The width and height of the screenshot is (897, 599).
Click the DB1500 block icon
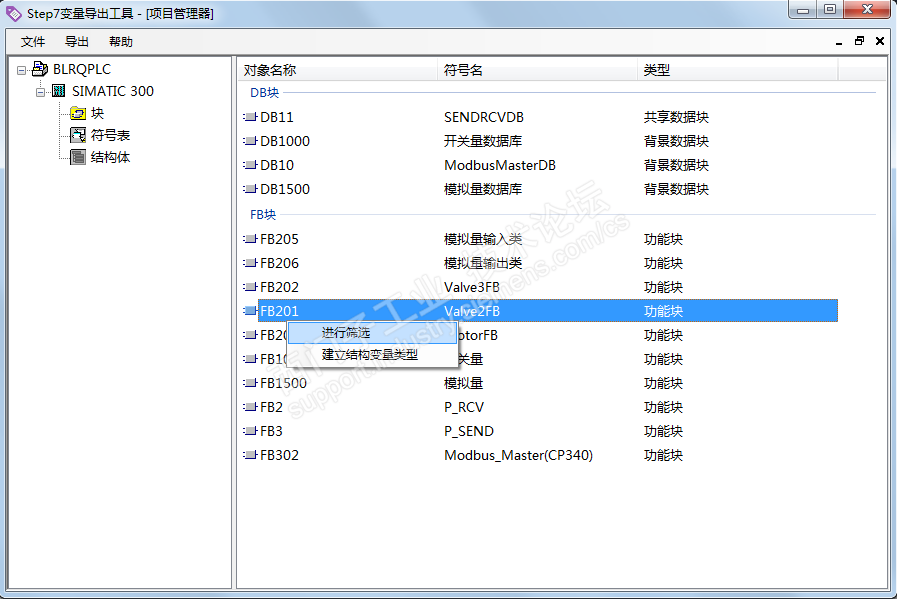(x=250, y=189)
